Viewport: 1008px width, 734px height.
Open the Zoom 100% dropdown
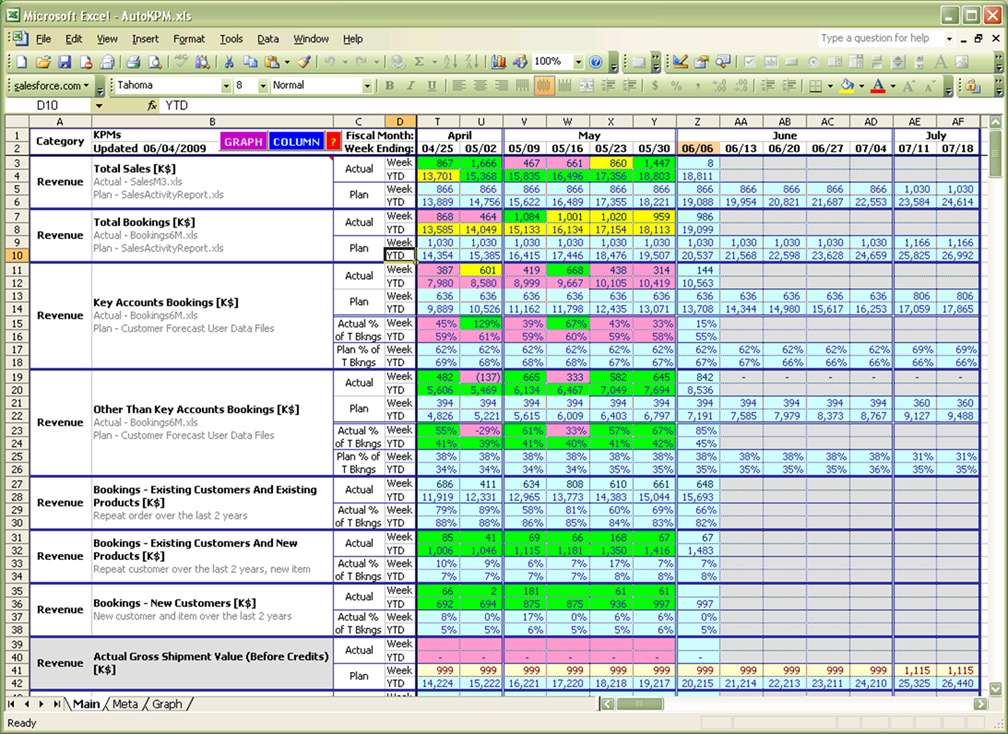579,62
